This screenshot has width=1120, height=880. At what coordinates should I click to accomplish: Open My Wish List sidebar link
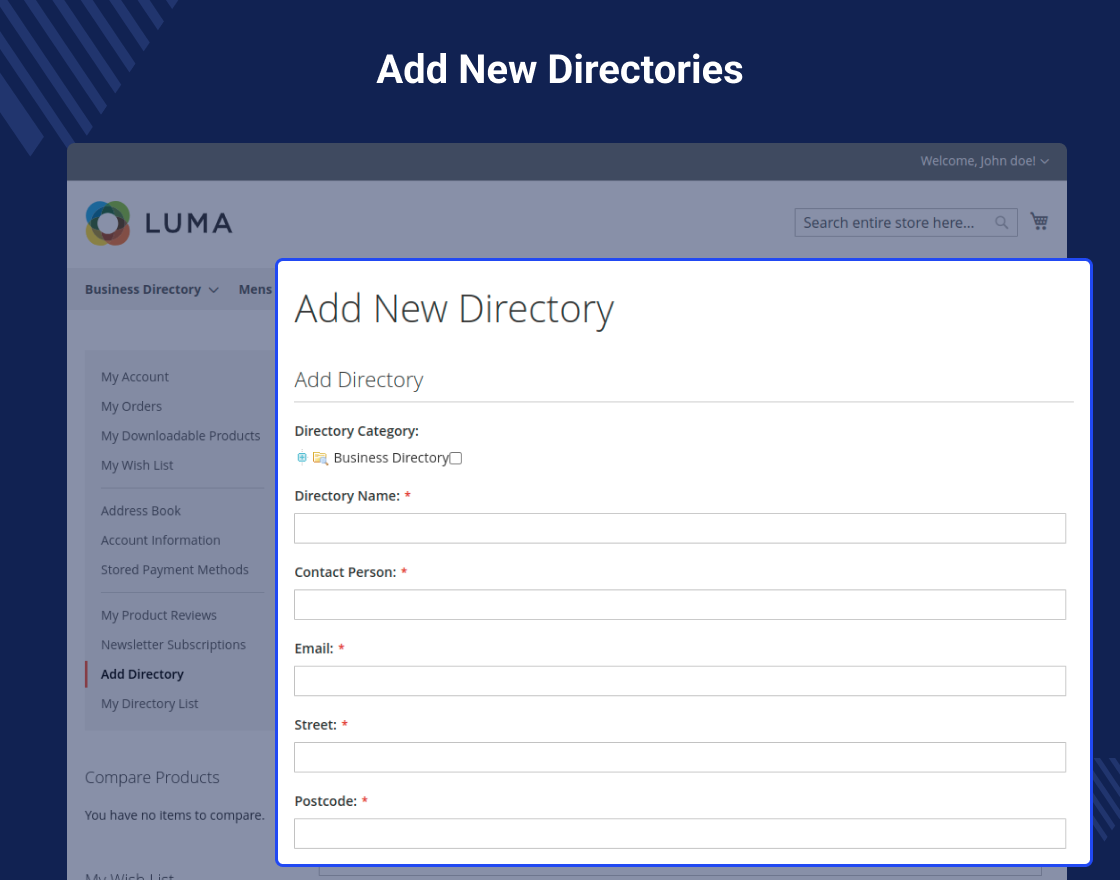[x=137, y=465]
